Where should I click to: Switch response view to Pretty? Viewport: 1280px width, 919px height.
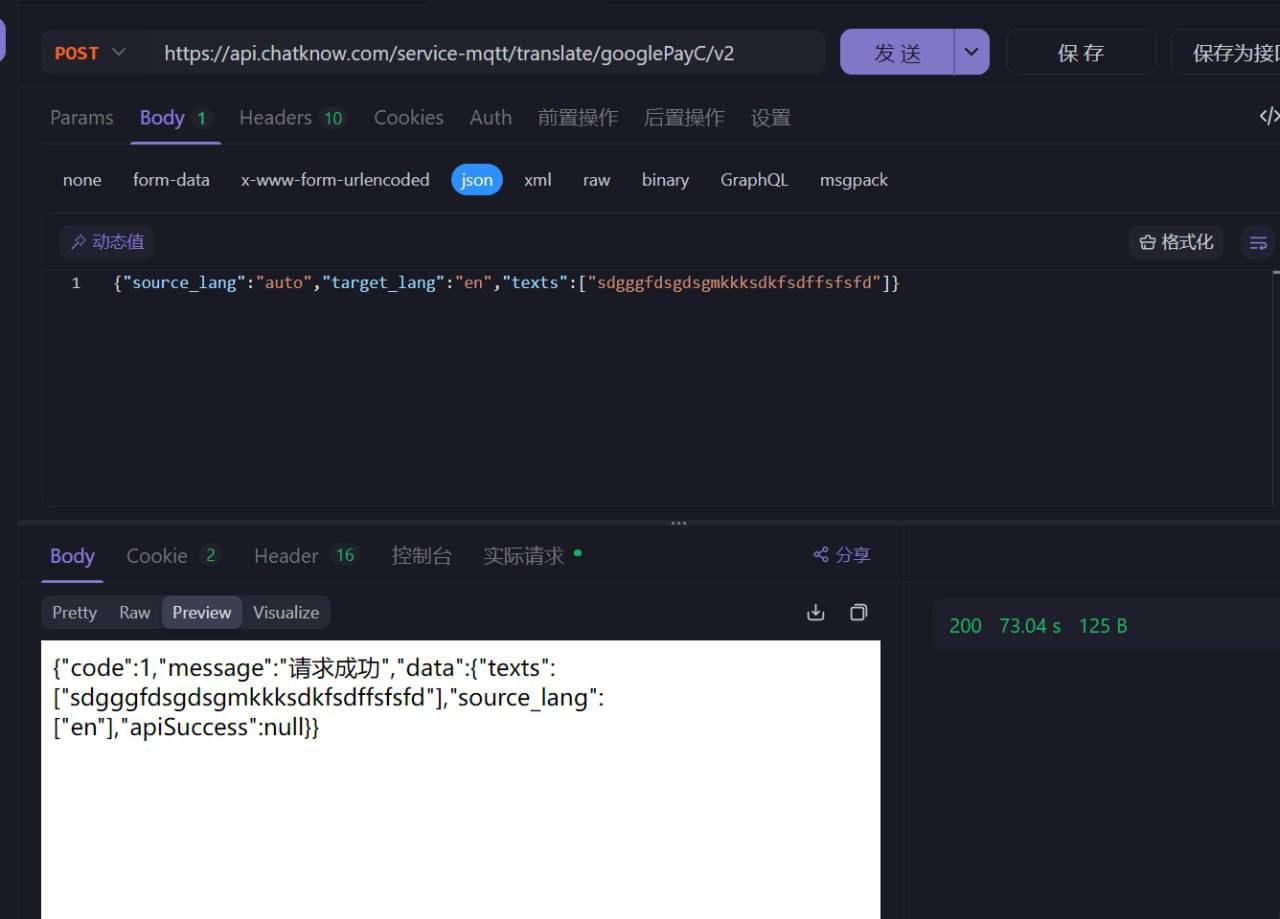click(x=75, y=612)
